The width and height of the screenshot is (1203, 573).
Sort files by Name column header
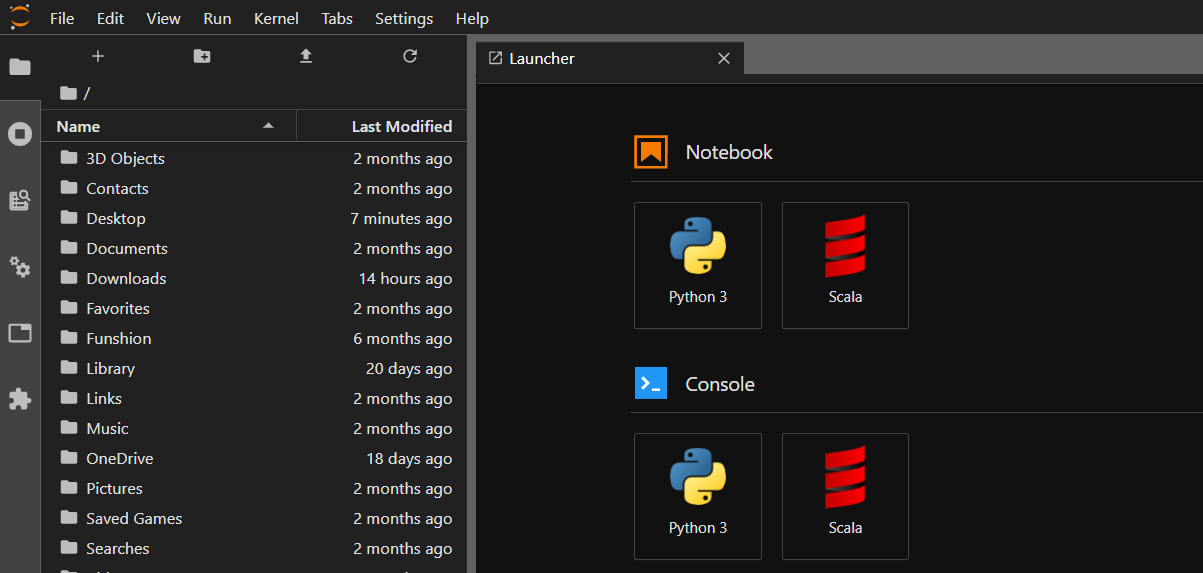pos(168,126)
